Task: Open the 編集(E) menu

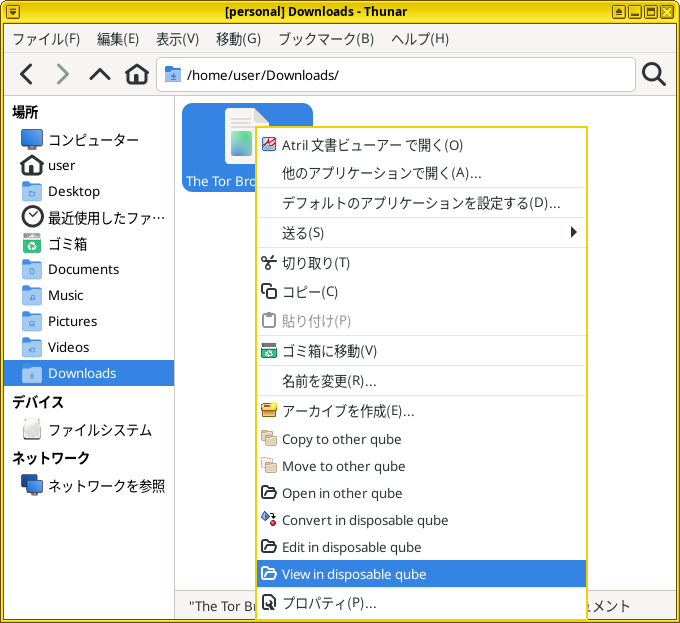Action: tap(118, 39)
